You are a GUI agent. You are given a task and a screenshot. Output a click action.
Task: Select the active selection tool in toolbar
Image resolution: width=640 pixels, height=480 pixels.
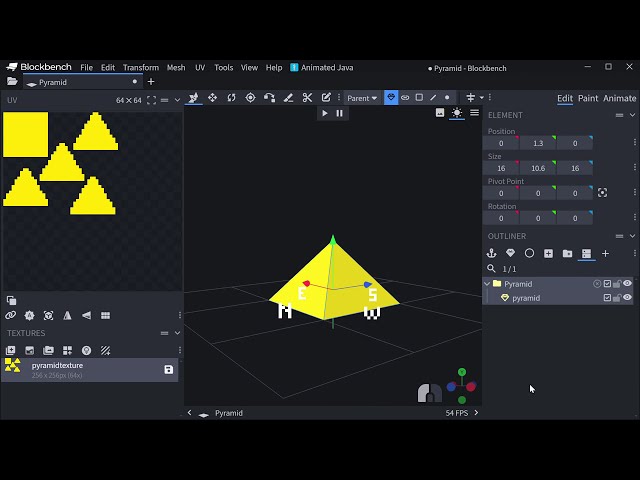(193, 98)
